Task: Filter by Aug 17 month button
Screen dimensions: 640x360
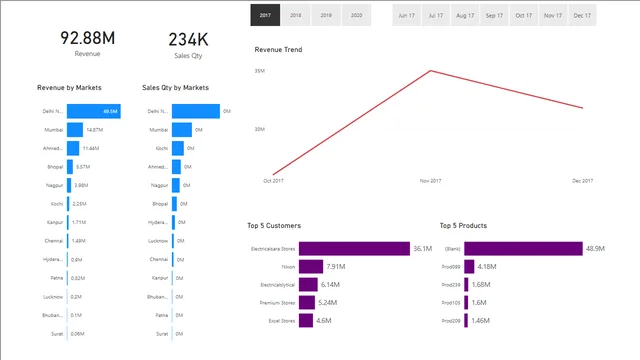Action: click(465, 15)
